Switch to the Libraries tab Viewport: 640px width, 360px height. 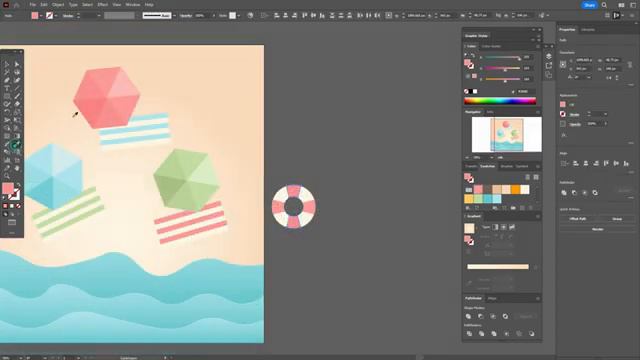click(588, 30)
